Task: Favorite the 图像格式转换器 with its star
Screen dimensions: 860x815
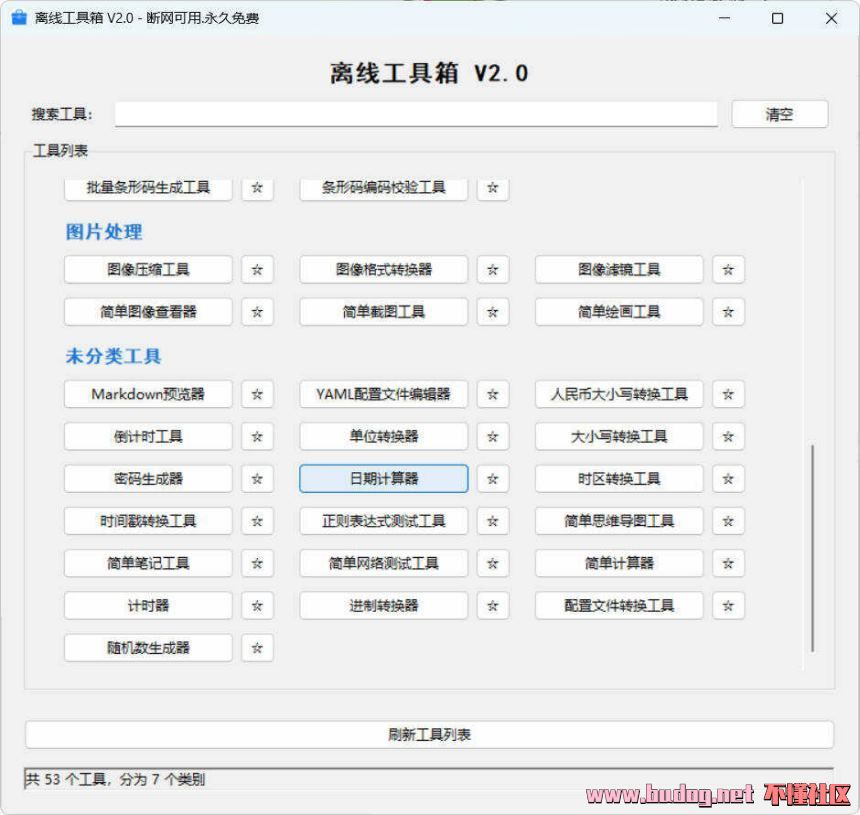Action: click(x=492, y=270)
